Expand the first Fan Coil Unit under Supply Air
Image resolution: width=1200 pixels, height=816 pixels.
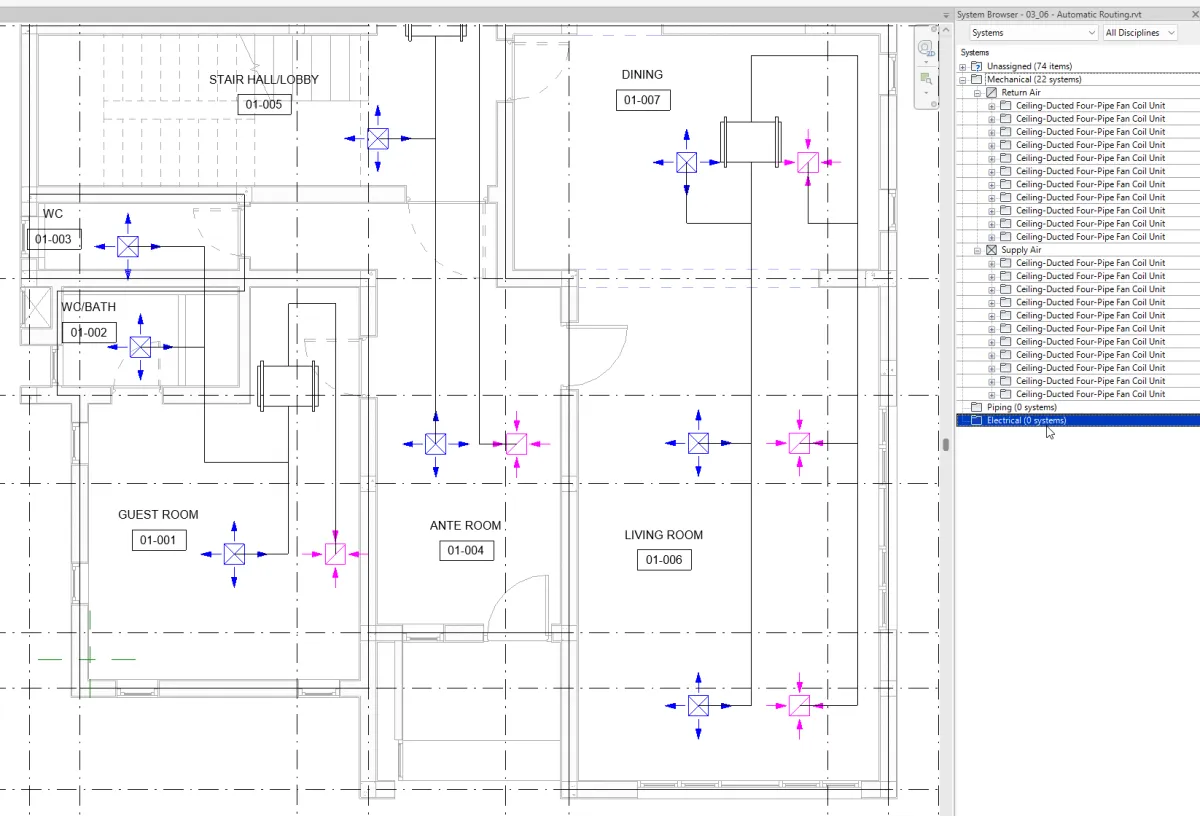point(992,263)
